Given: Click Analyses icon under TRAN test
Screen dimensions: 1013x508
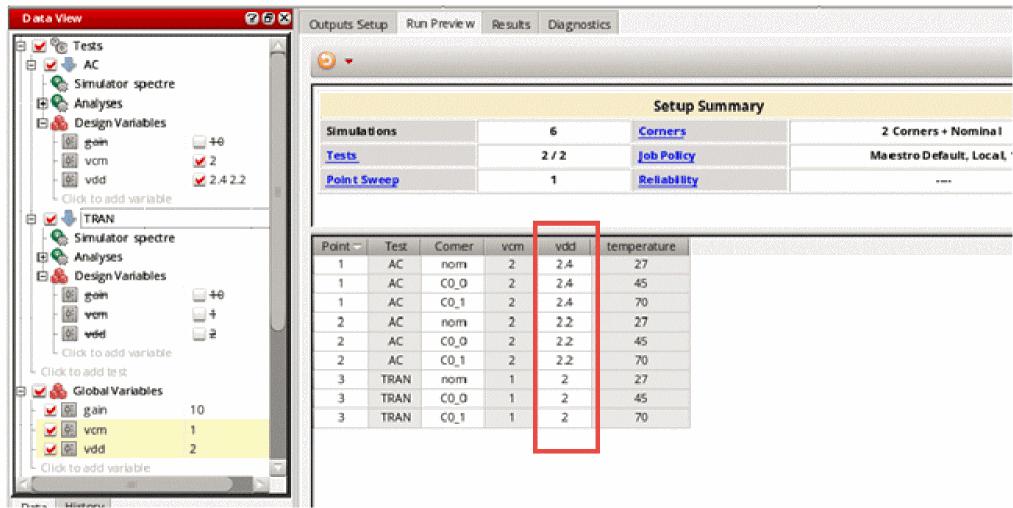Looking at the screenshot, I should 59,257.
